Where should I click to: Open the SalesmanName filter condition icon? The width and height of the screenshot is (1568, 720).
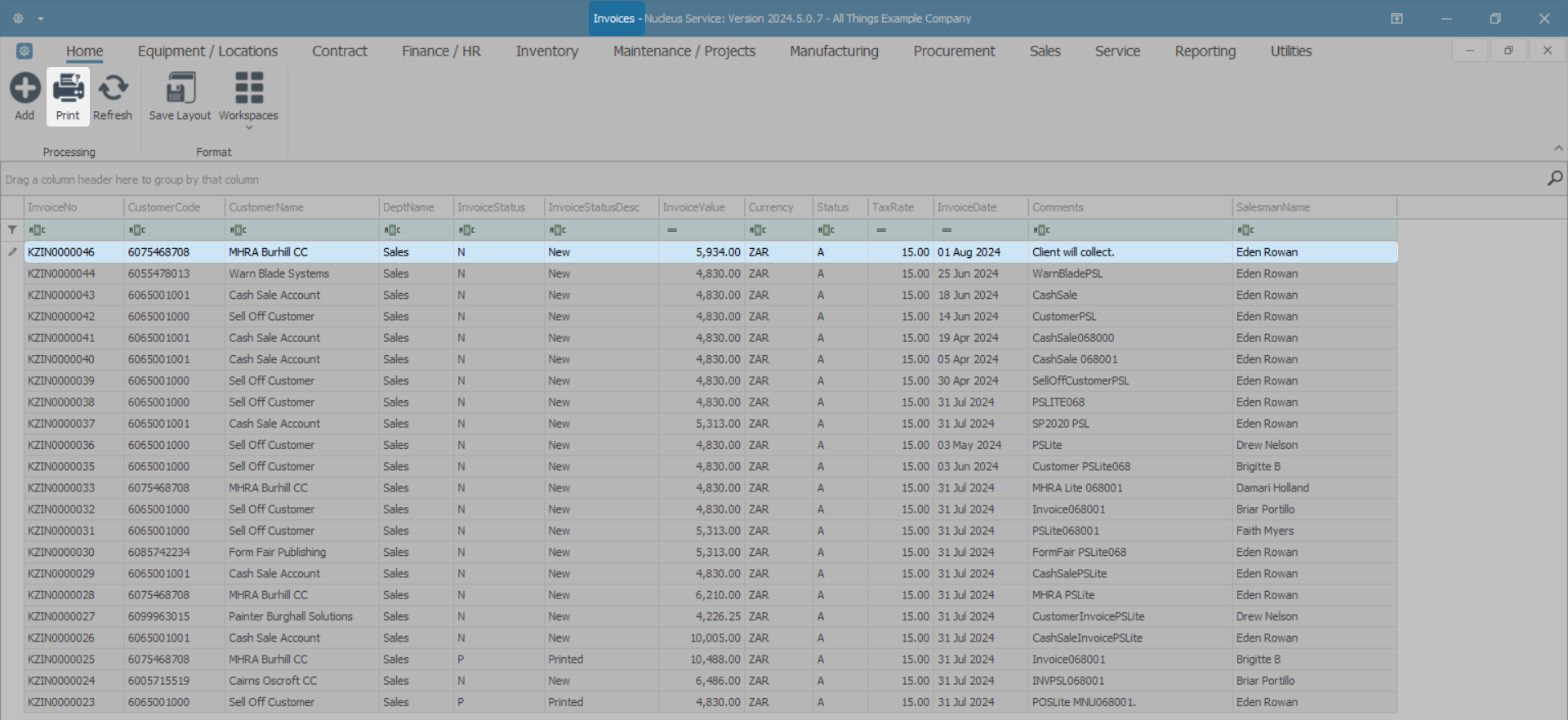point(1245,230)
